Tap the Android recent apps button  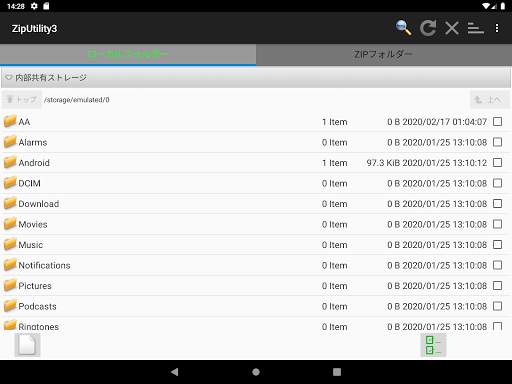pos(337,372)
